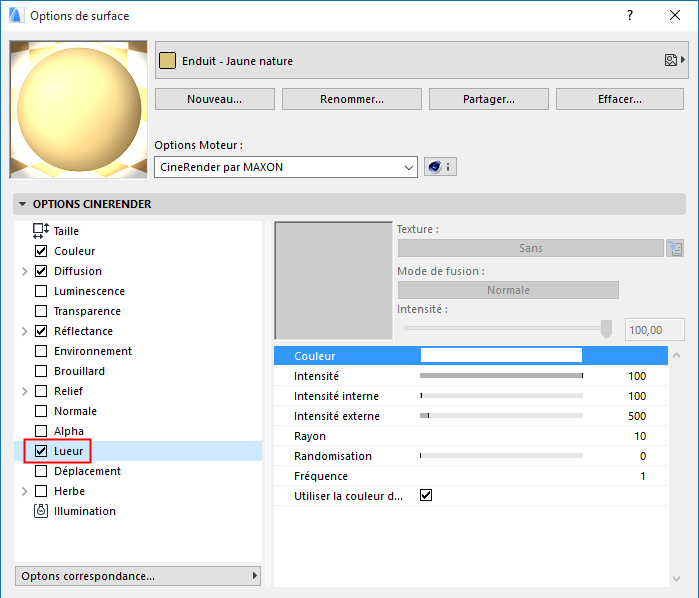The width and height of the screenshot is (699, 598).
Task: Enable the Normale channel checkbox
Action: [x=41, y=411]
